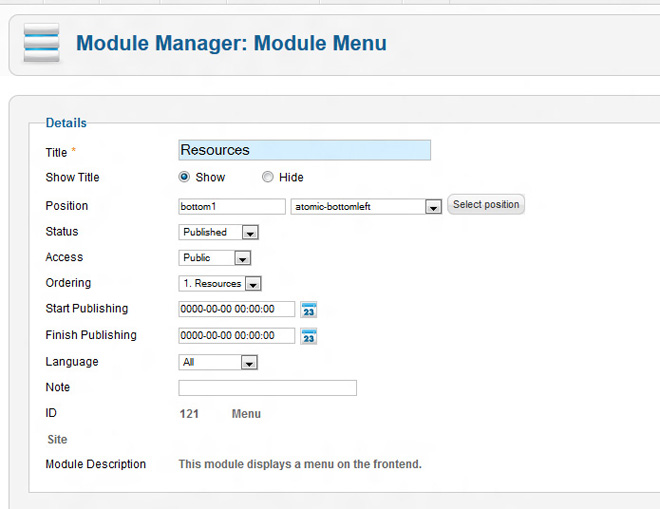This screenshot has width=660, height=509.
Task: Click the Module Manager: Module Menu heading
Action: 231,44
